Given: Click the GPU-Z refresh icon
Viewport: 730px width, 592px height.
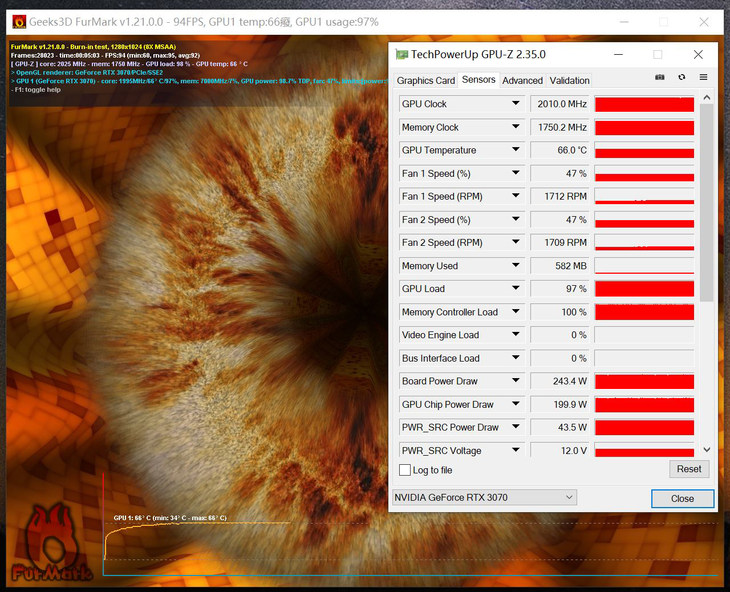Looking at the screenshot, I should (x=682, y=78).
